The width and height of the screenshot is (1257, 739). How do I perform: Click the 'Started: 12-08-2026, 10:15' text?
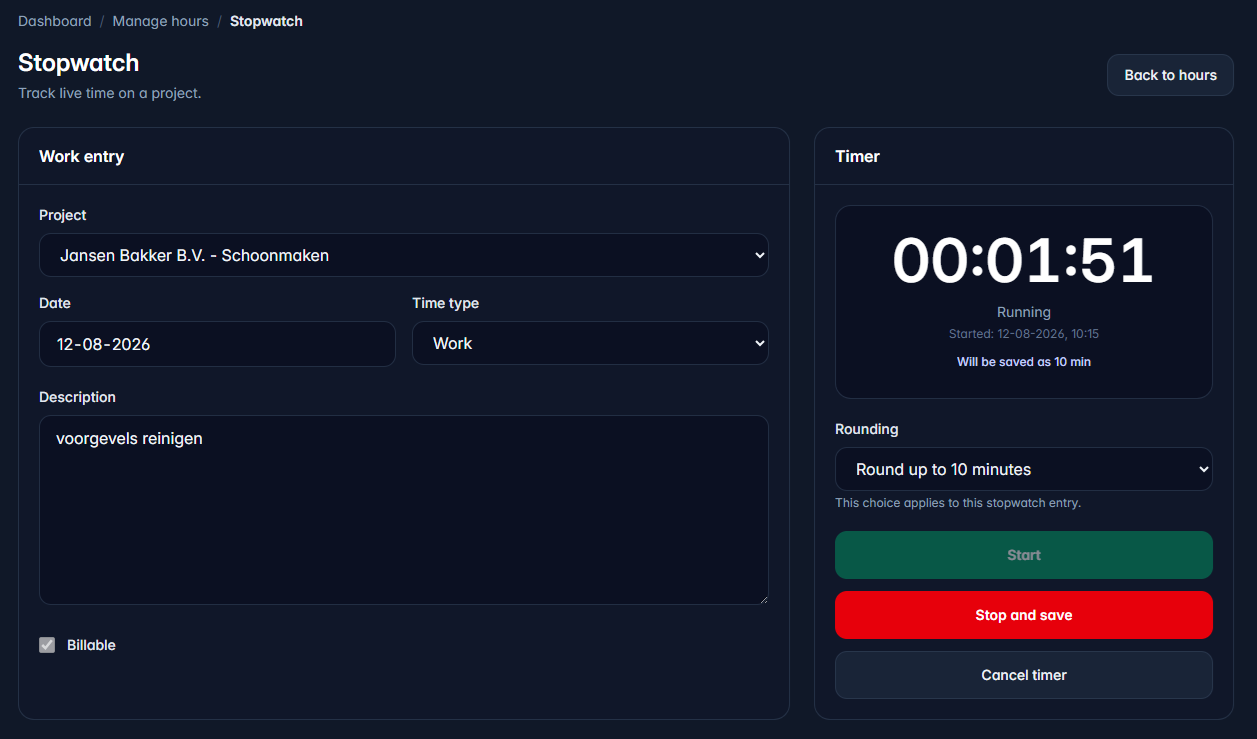point(1023,334)
